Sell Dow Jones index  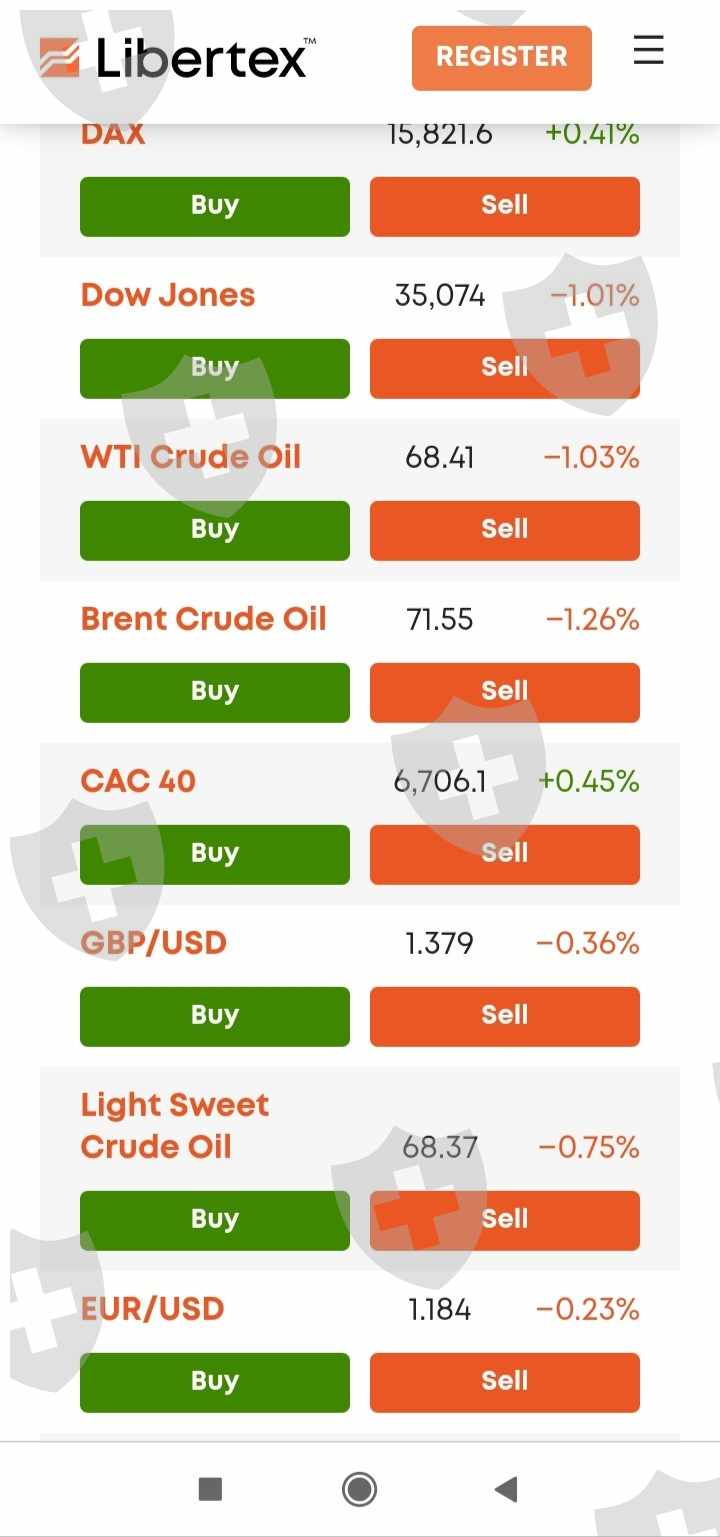coord(504,368)
